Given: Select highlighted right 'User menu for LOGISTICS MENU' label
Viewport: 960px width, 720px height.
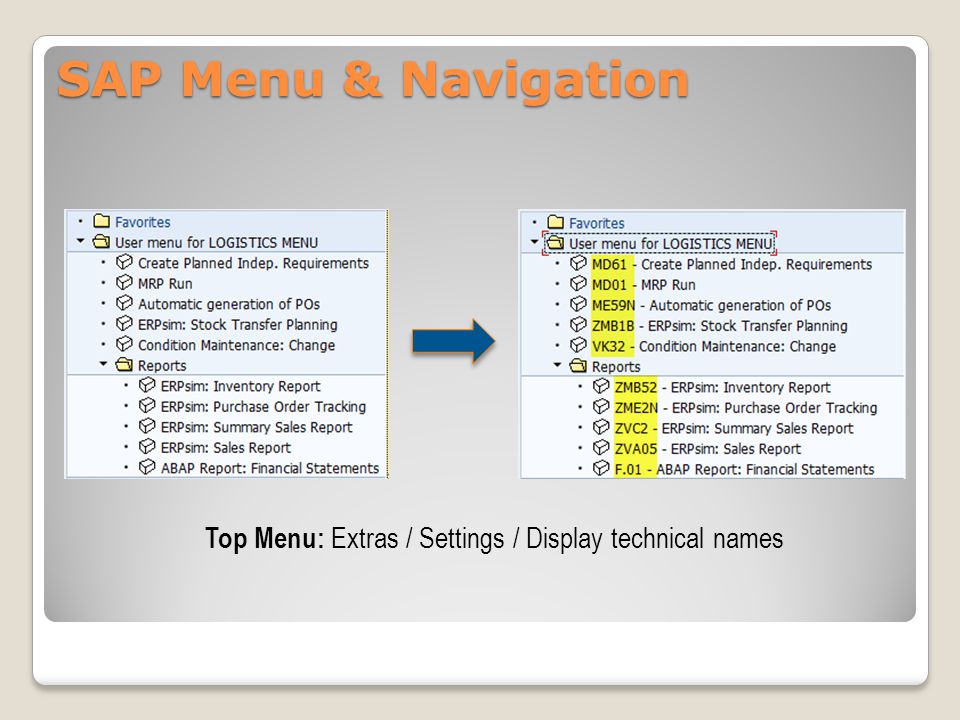Looking at the screenshot, I should [x=670, y=244].
